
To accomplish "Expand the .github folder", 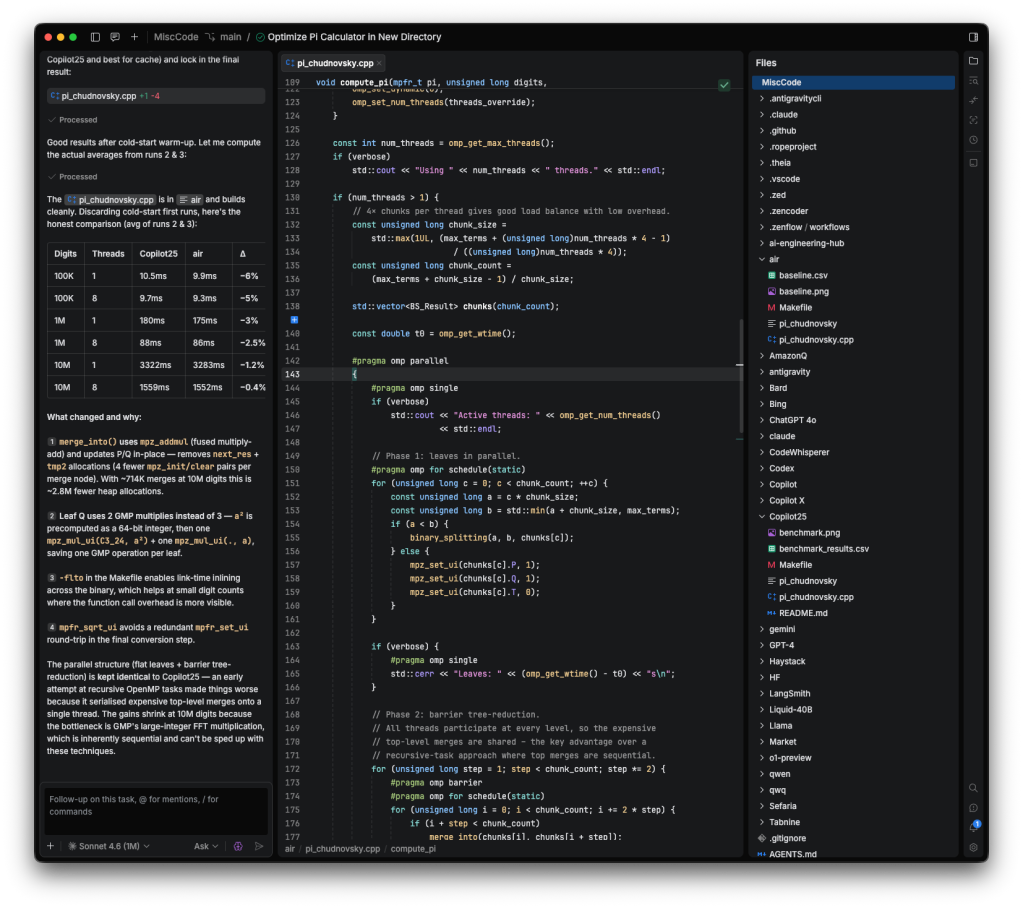I will pyautogui.click(x=762, y=130).
